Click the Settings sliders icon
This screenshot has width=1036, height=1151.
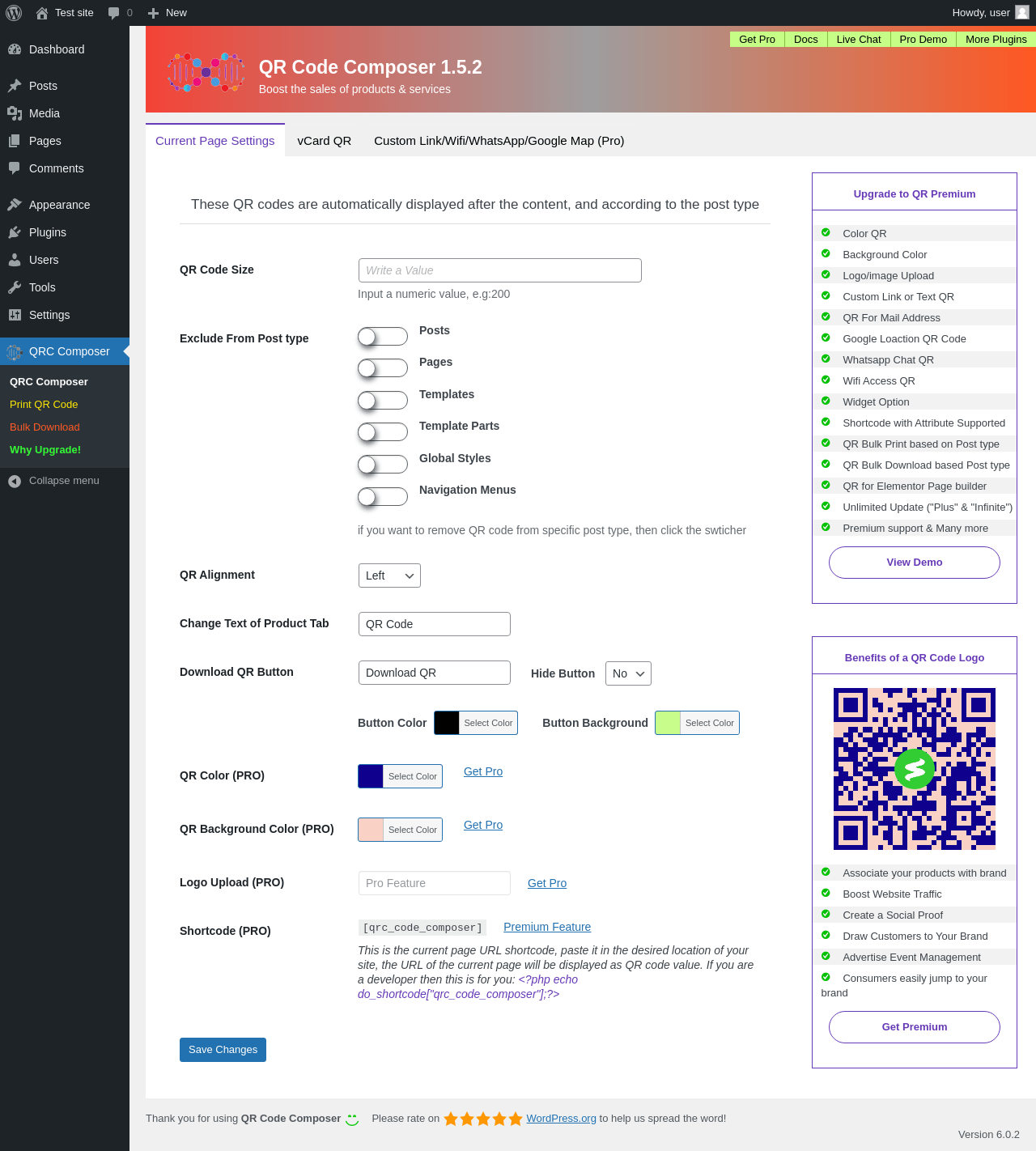pos(15,315)
